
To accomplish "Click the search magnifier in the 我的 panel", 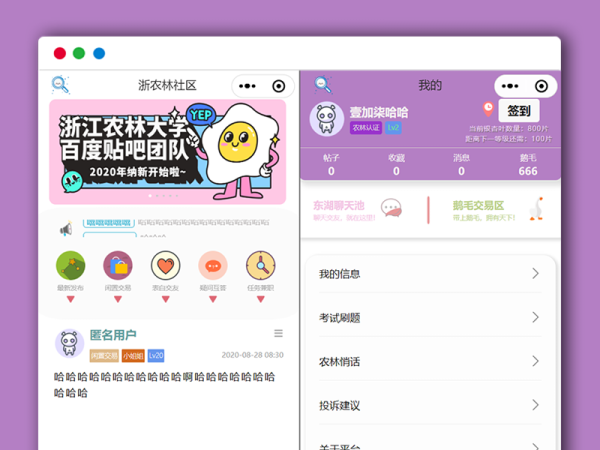I will (x=323, y=85).
